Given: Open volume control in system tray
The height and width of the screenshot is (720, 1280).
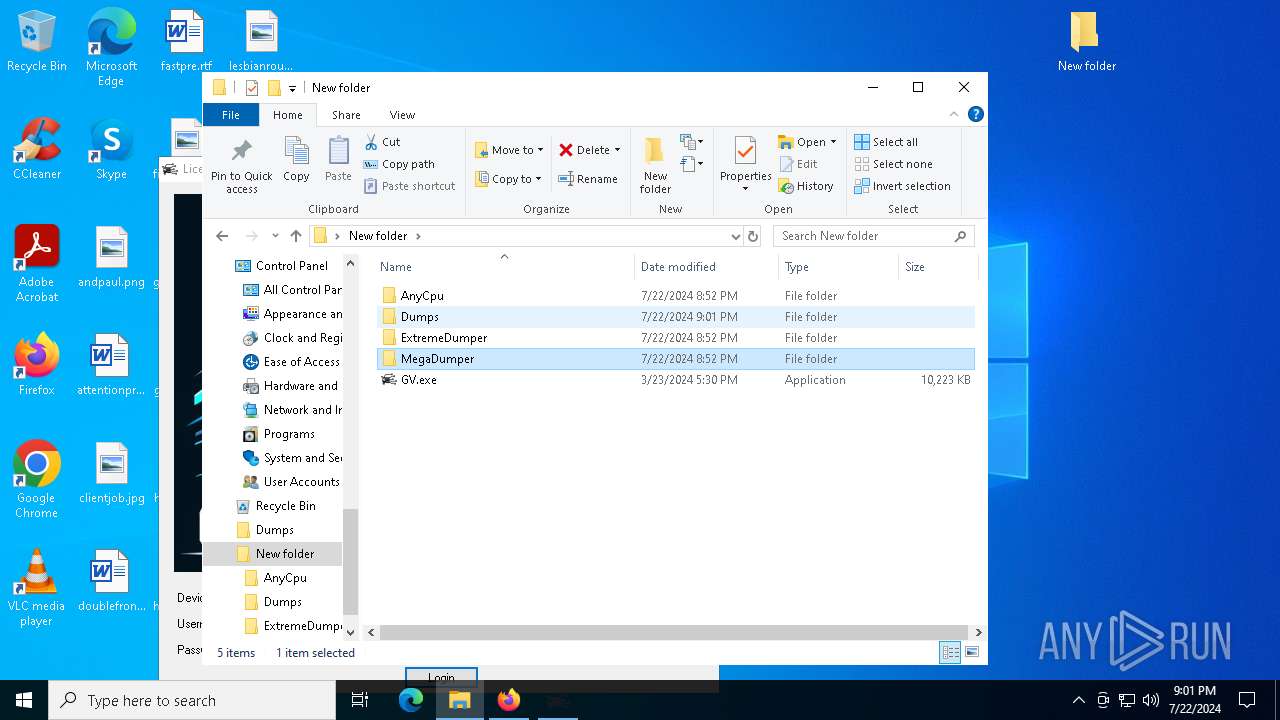Looking at the screenshot, I should [x=1151, y=700].
